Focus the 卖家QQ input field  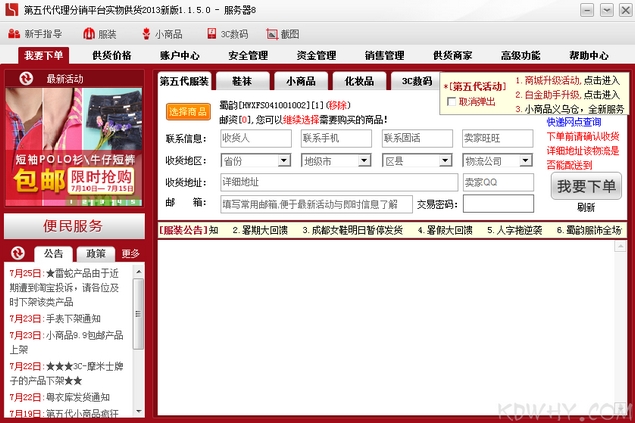498,183
